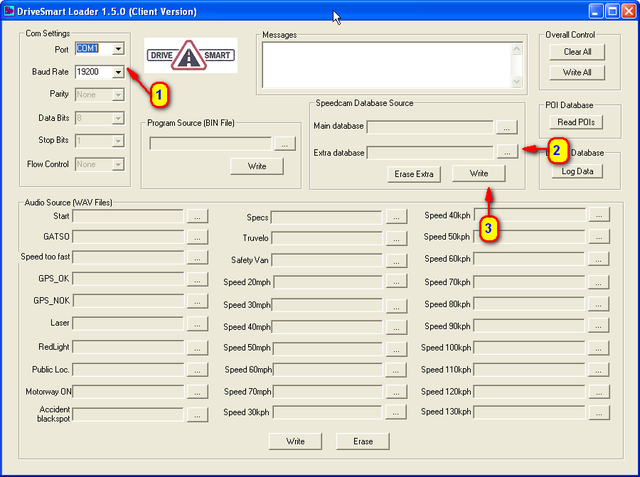Browse for Program Source BIN file

tap(285, 144)
